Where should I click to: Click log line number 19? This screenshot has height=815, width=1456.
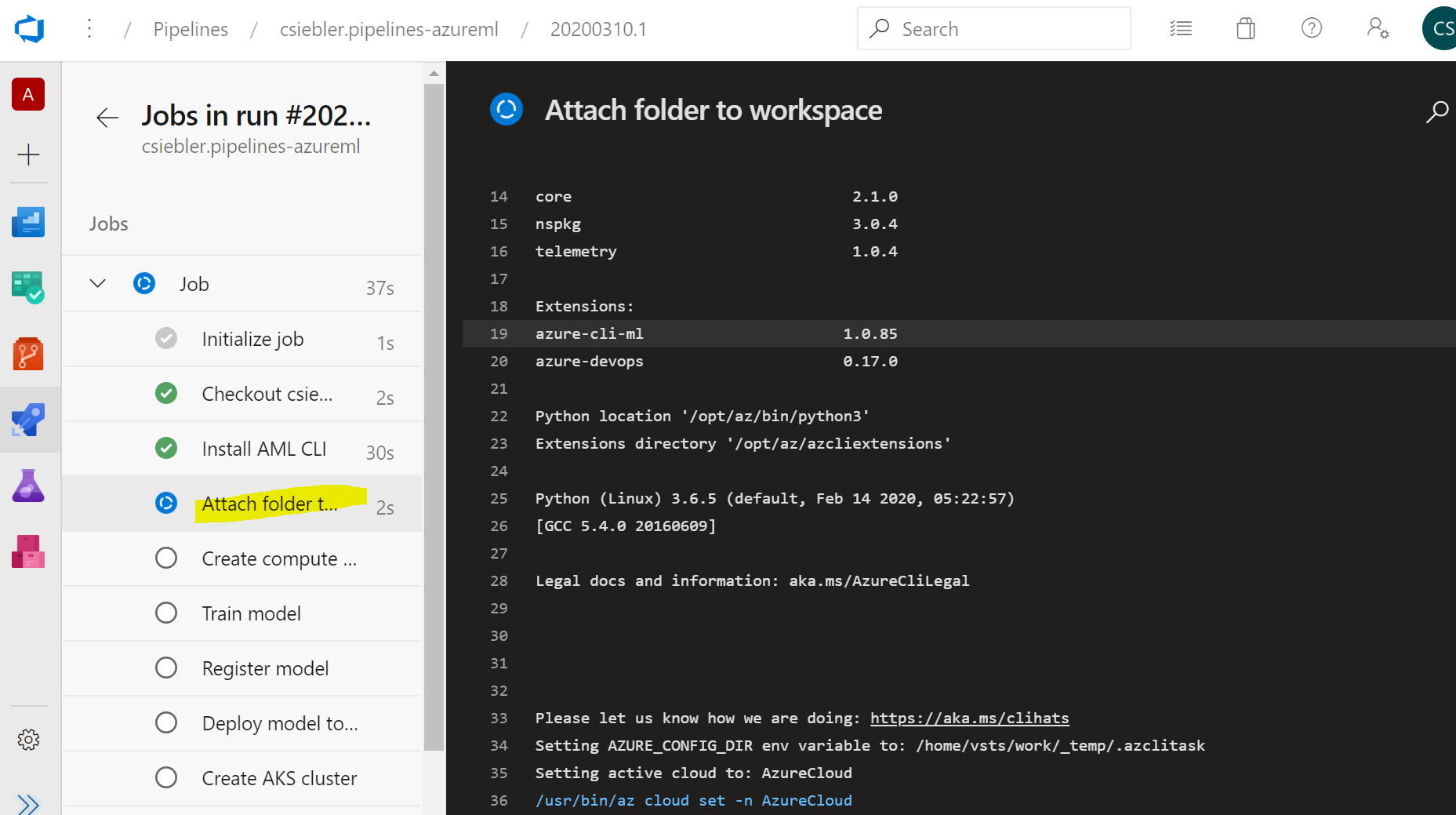click(x=499, y=333)
